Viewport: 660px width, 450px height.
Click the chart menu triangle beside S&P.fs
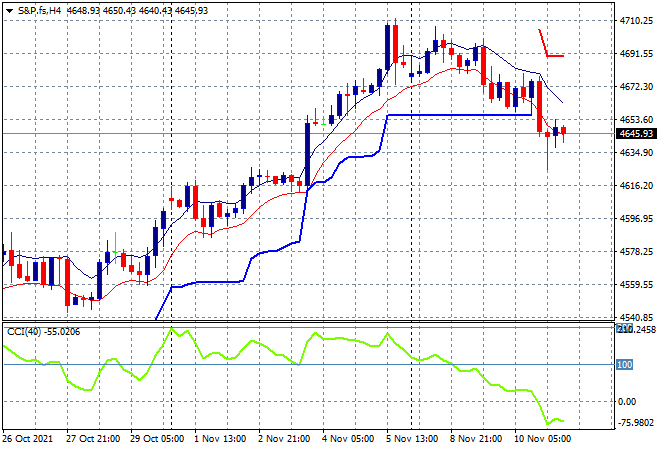tap(9, 11)
